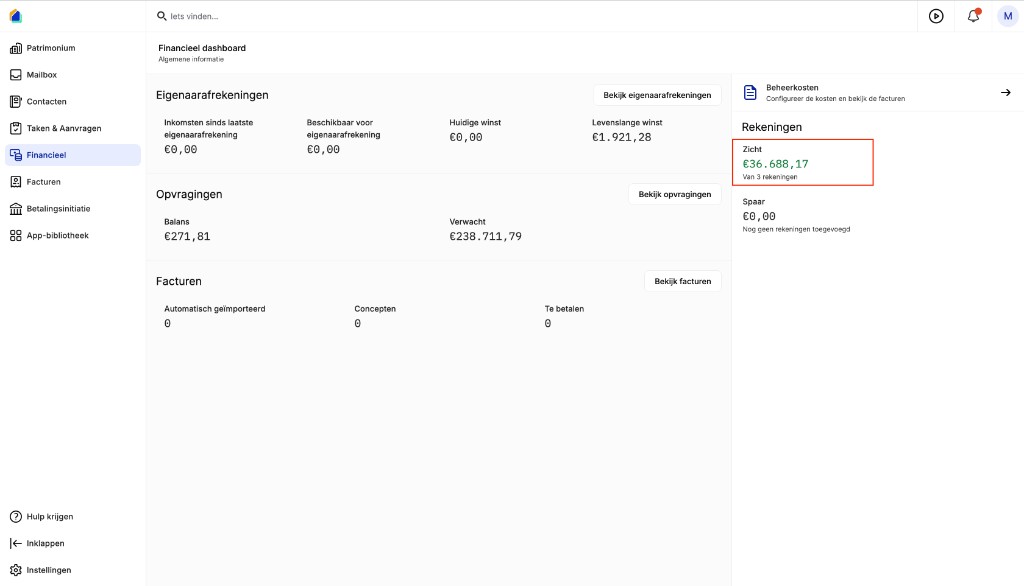Click the Verwacht value €238.711,79
This screenshot has height=586, width=1024.
pos(485,236)
